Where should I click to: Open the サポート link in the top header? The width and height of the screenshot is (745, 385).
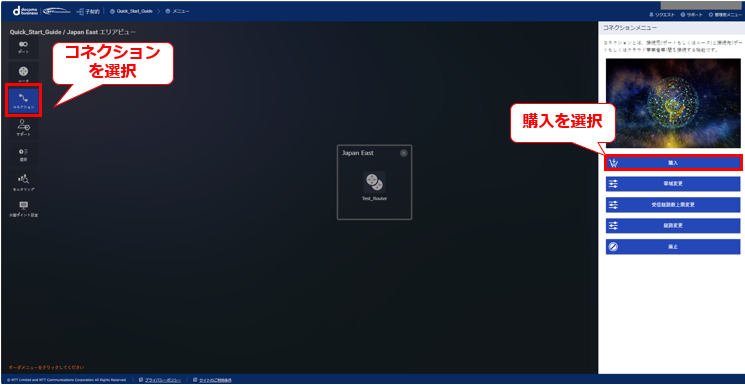pyautogui.click(x=691, y=15)
